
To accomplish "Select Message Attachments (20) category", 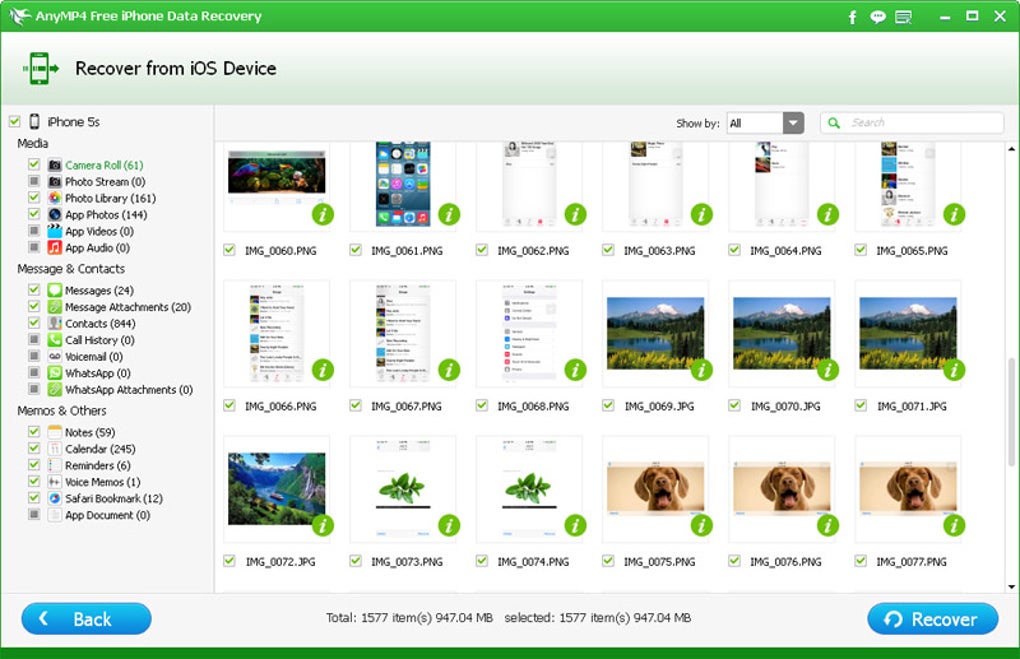I will [x=128, y=307].
